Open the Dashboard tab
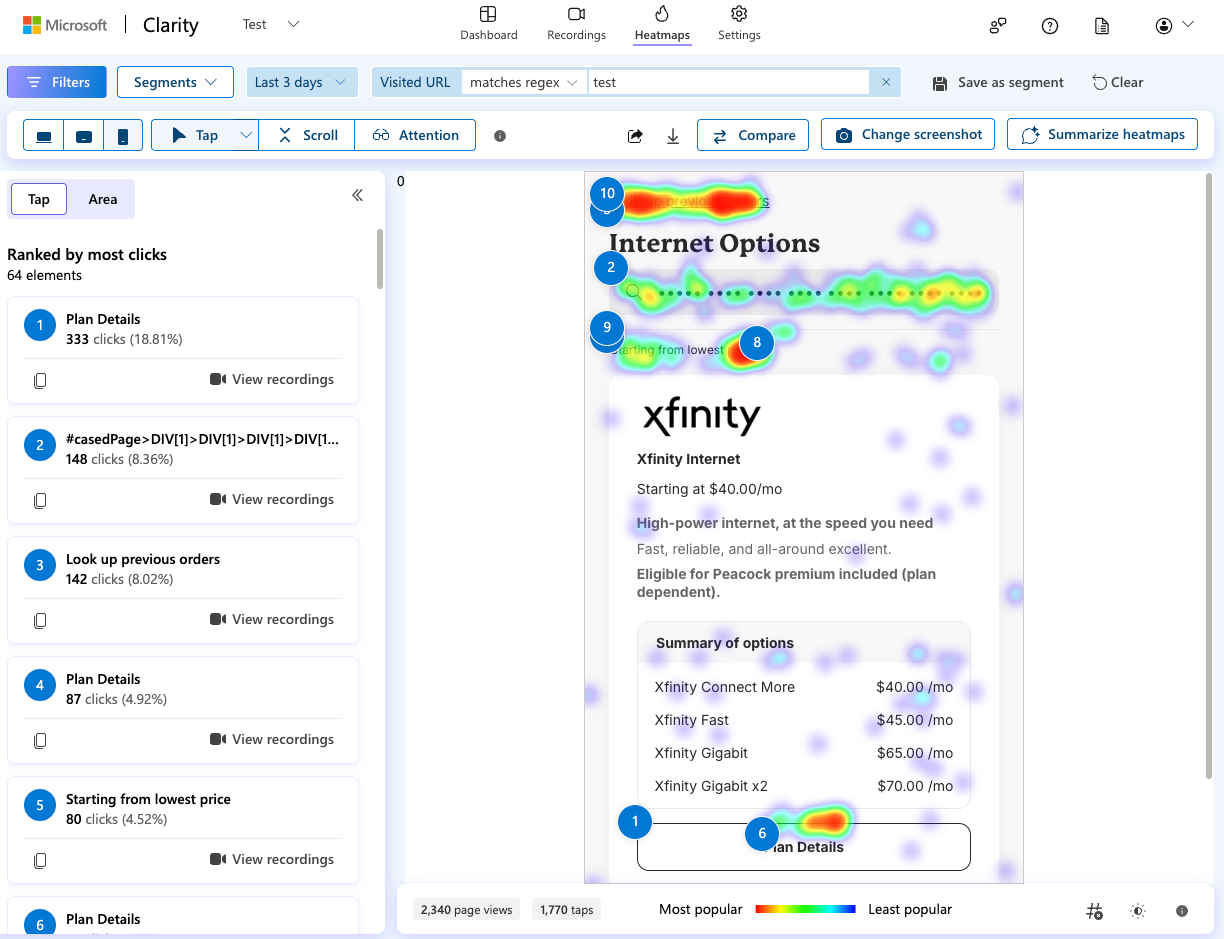The width and height of the screenshot is (1224, 939). click(488, 24)
